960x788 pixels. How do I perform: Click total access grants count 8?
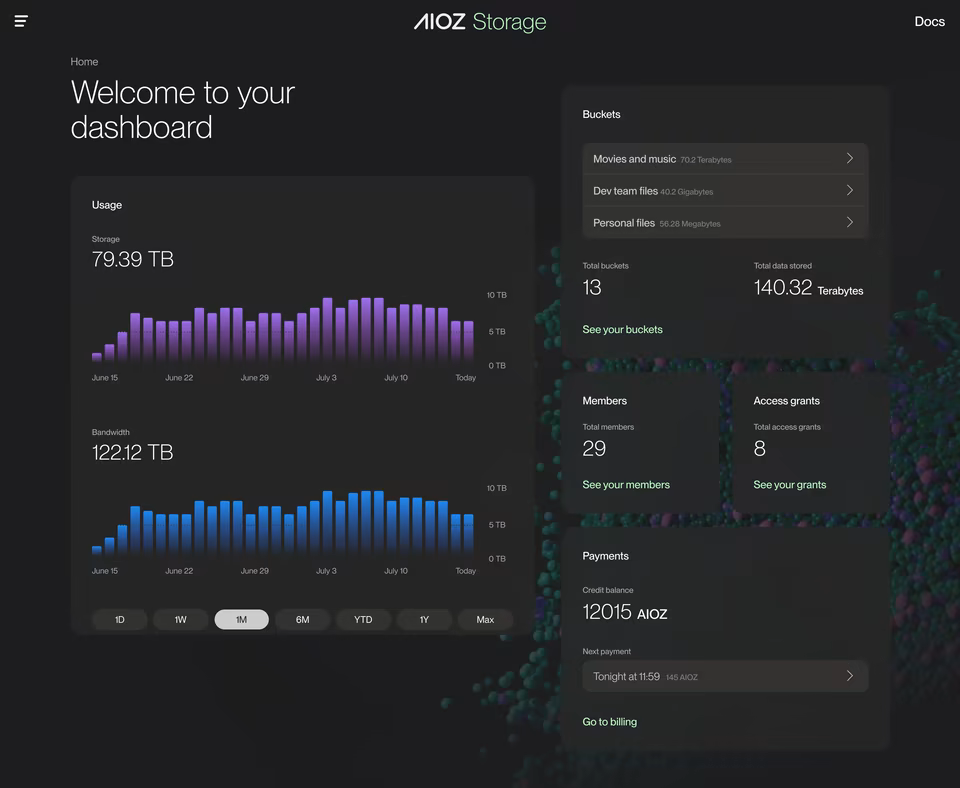759,449
